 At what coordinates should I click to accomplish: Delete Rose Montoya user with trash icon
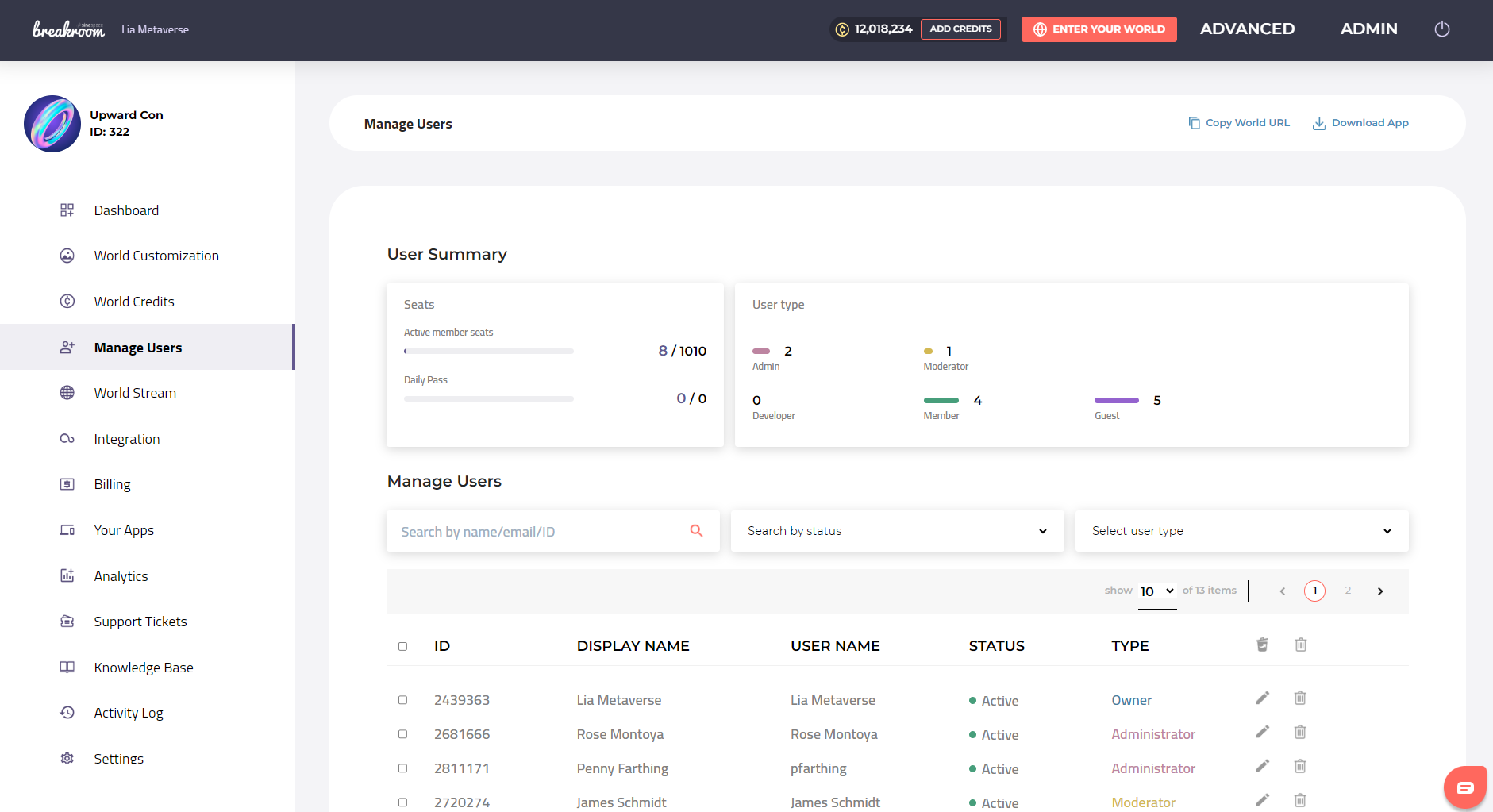pyautogui.click(x=1300, y=732)
